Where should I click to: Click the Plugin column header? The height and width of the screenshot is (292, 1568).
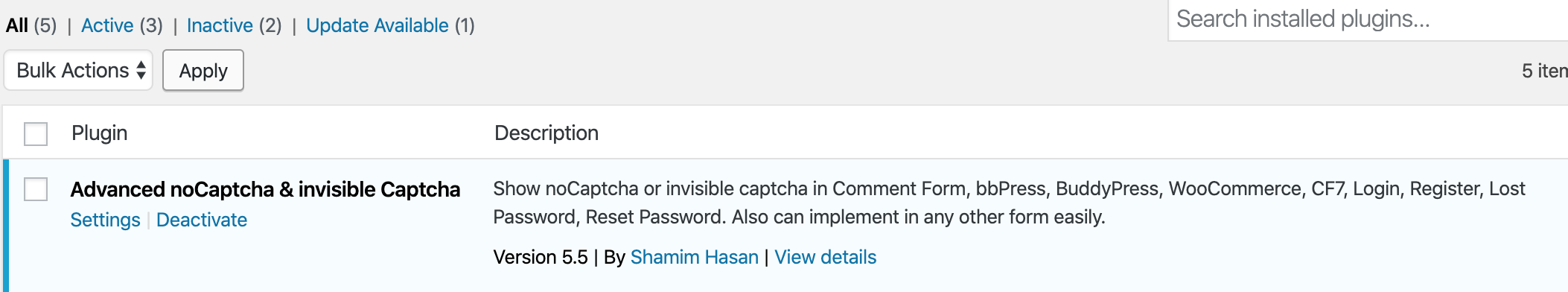pyautogui.click(x=100, y=133)
